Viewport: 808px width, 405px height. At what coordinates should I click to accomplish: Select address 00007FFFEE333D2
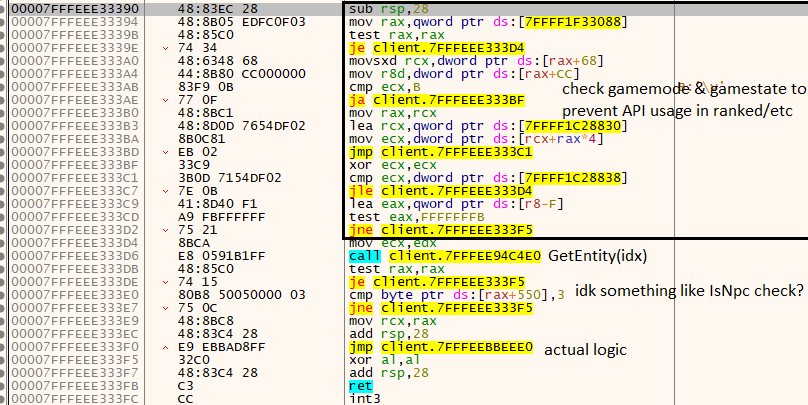point(75,230)
